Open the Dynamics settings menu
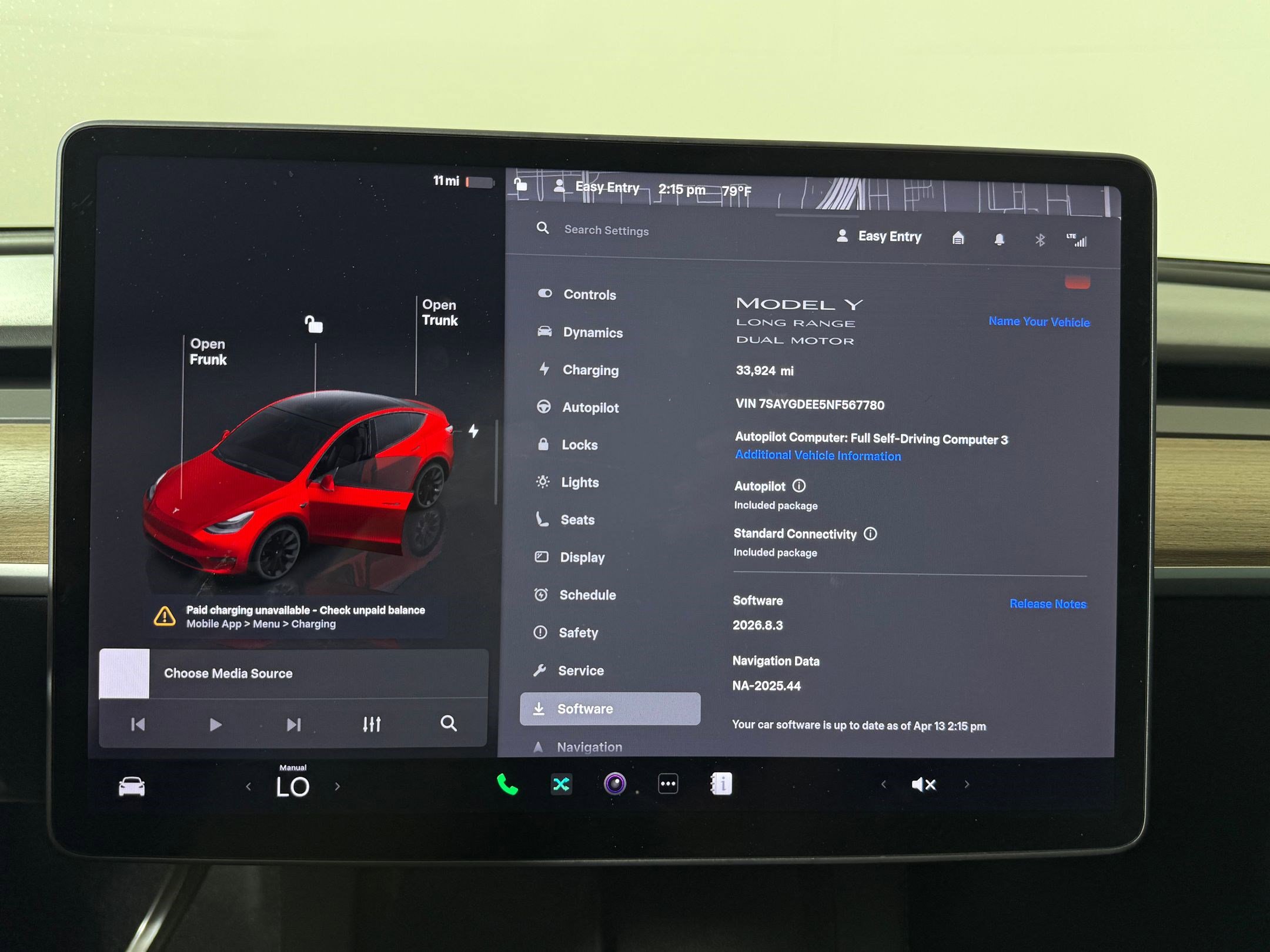Viewport: 1270px width, 952px height. (580, 332)
